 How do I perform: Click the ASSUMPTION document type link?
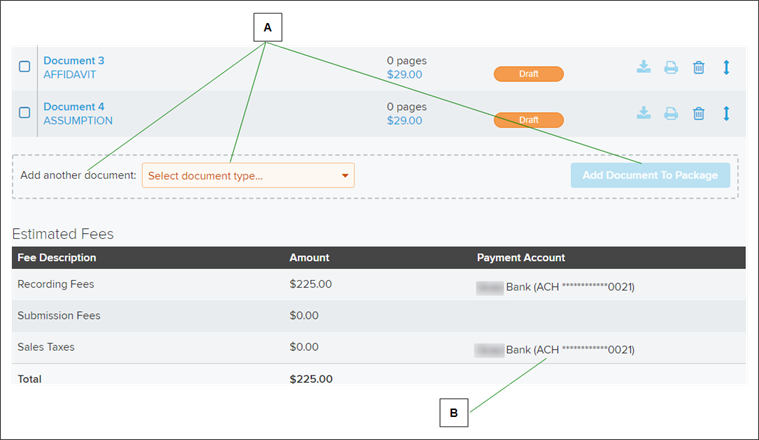pyautogui.click(x=78, y=121)
